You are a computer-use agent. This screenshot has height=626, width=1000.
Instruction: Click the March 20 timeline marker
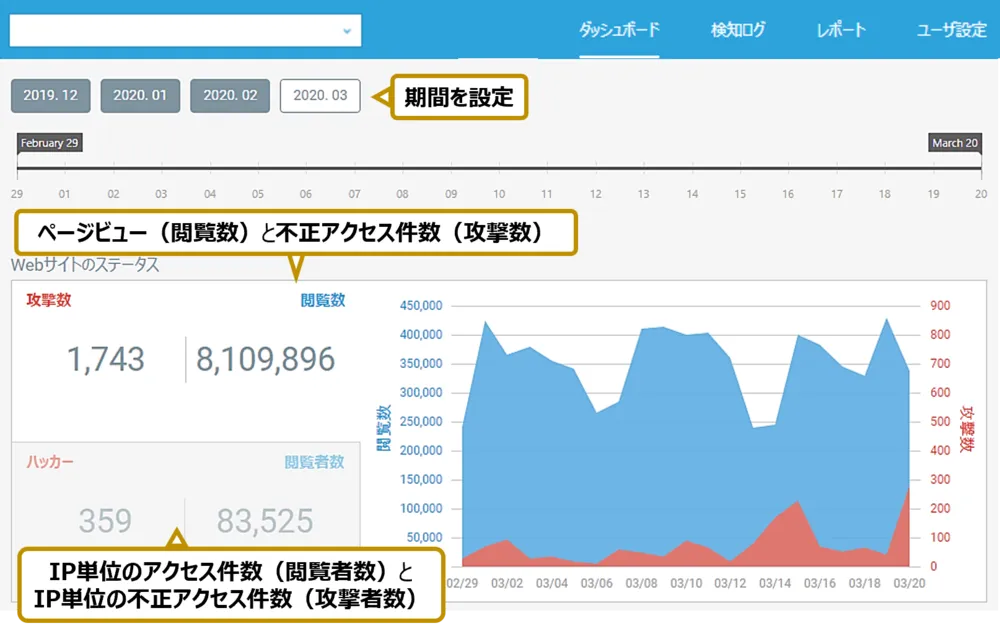pos(953,143)
